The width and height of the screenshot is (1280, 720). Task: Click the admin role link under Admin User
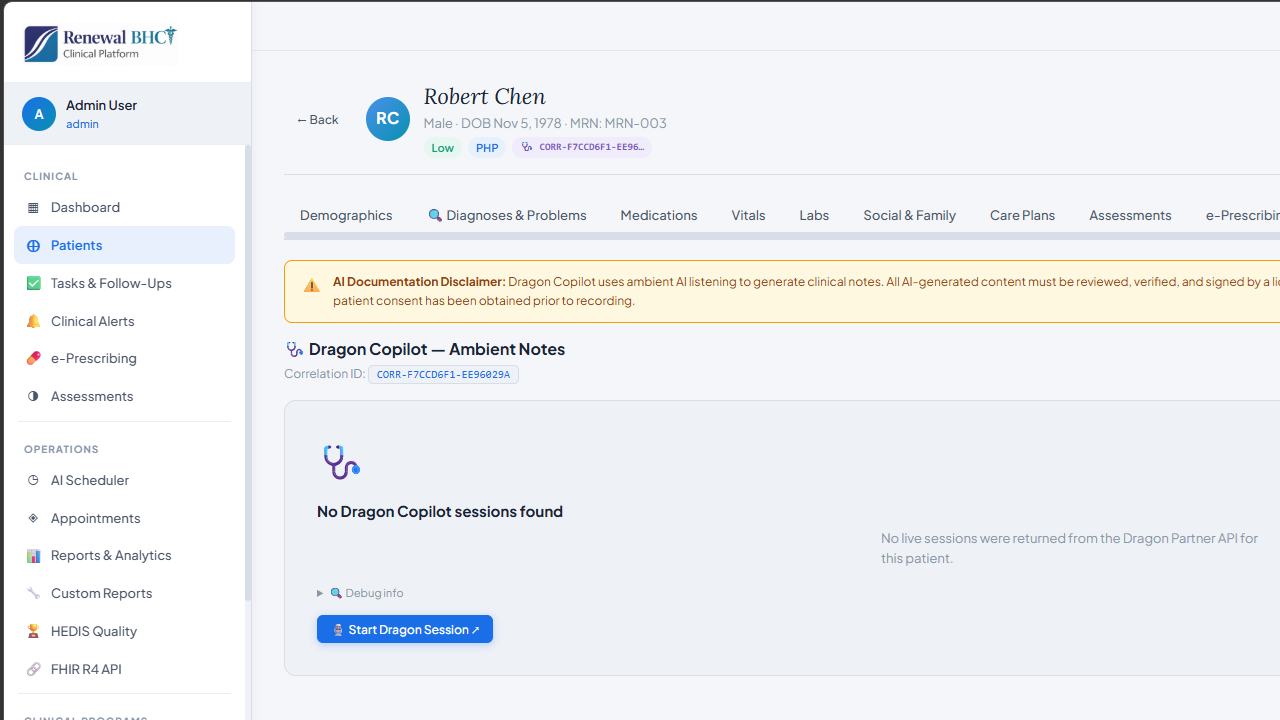(x=82, y=124)
